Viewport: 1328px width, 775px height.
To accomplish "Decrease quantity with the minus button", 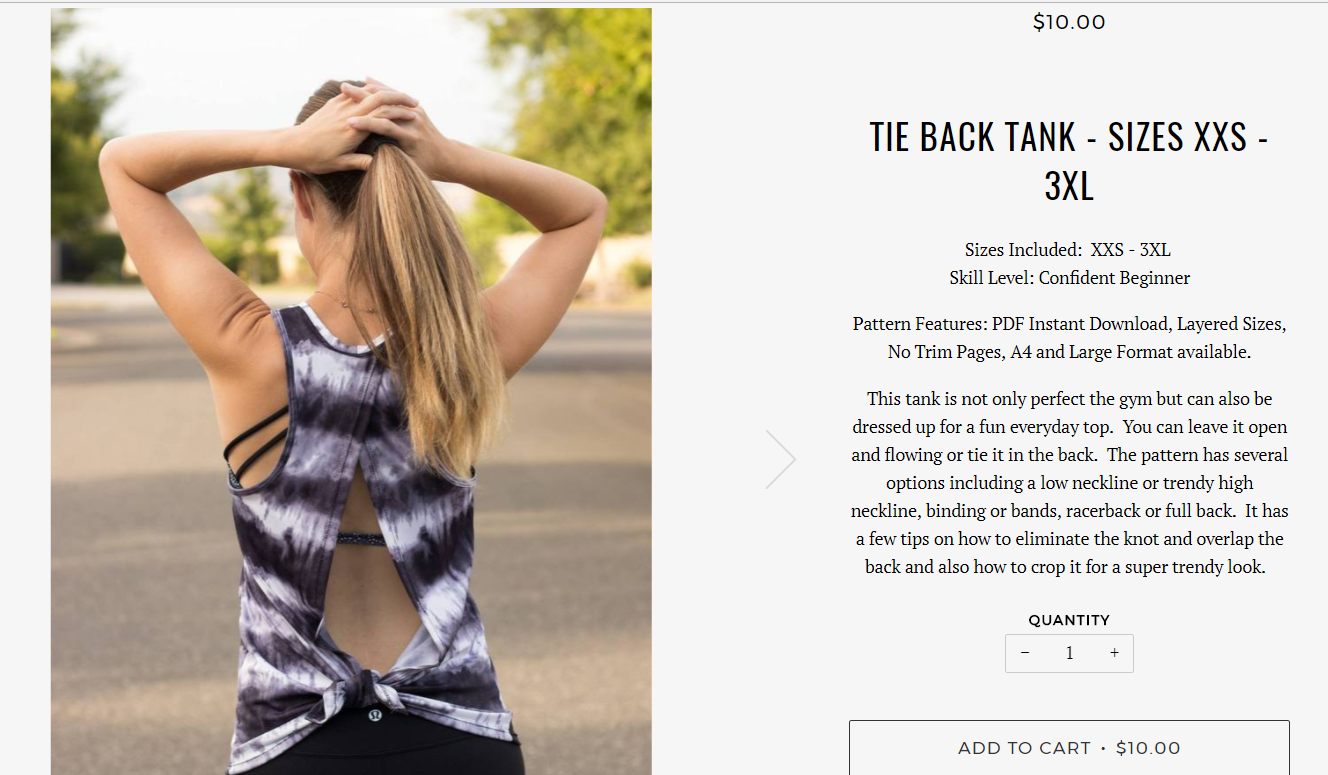I will (x=1025, y=653).
